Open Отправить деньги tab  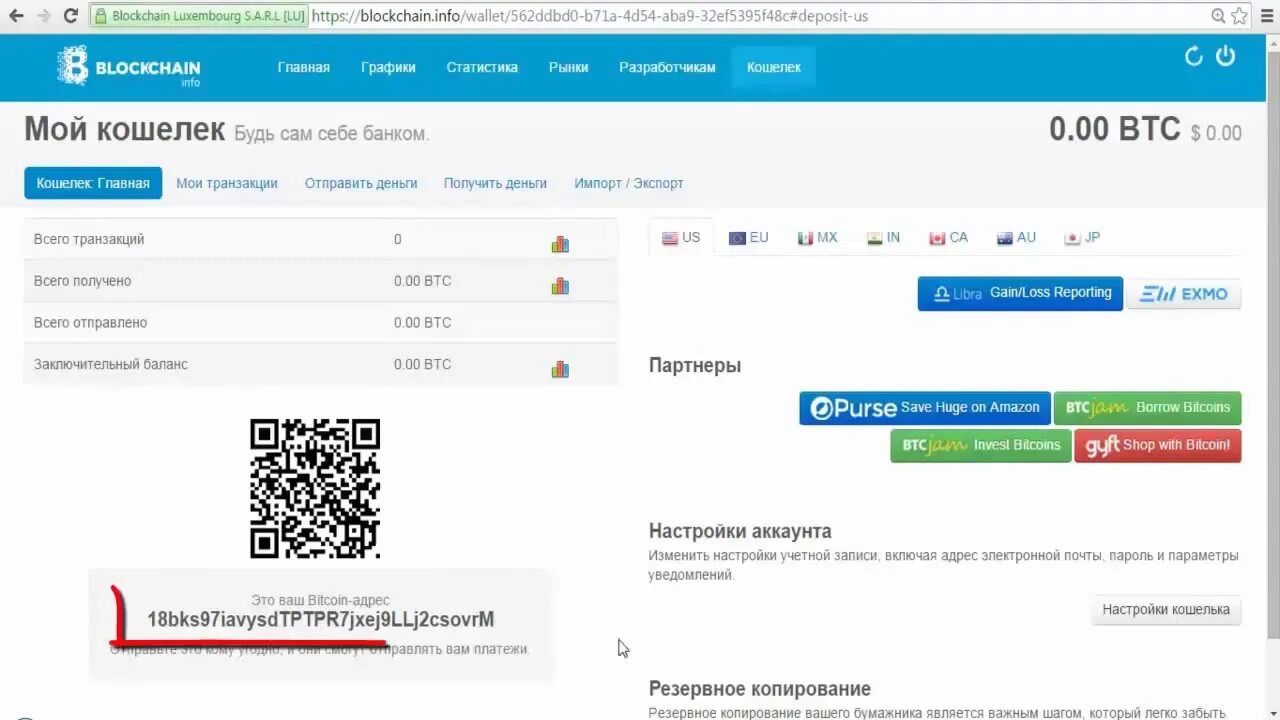pyautogui.click(x=361, y=183)
